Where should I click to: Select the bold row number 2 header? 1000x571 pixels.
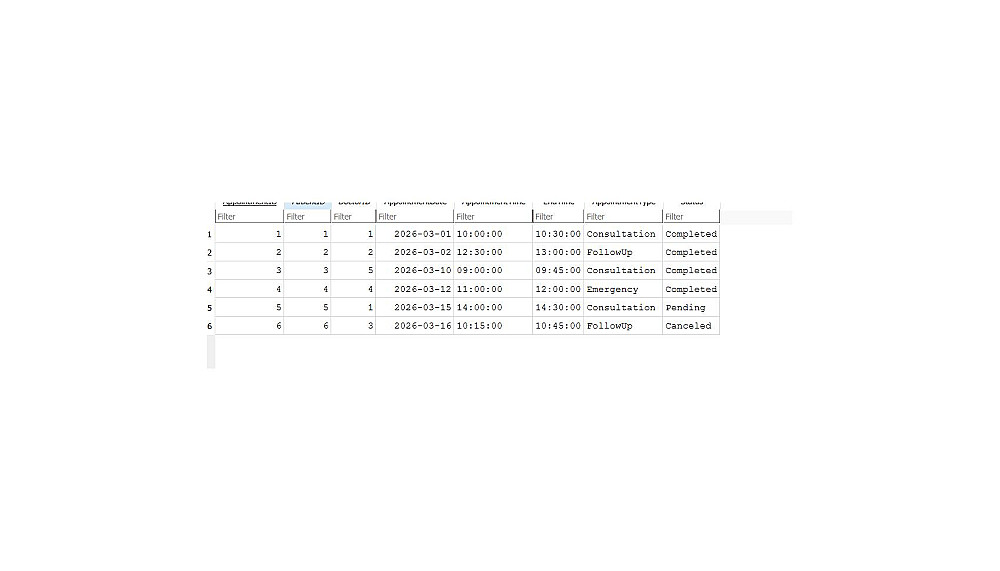tap(210, 253)
